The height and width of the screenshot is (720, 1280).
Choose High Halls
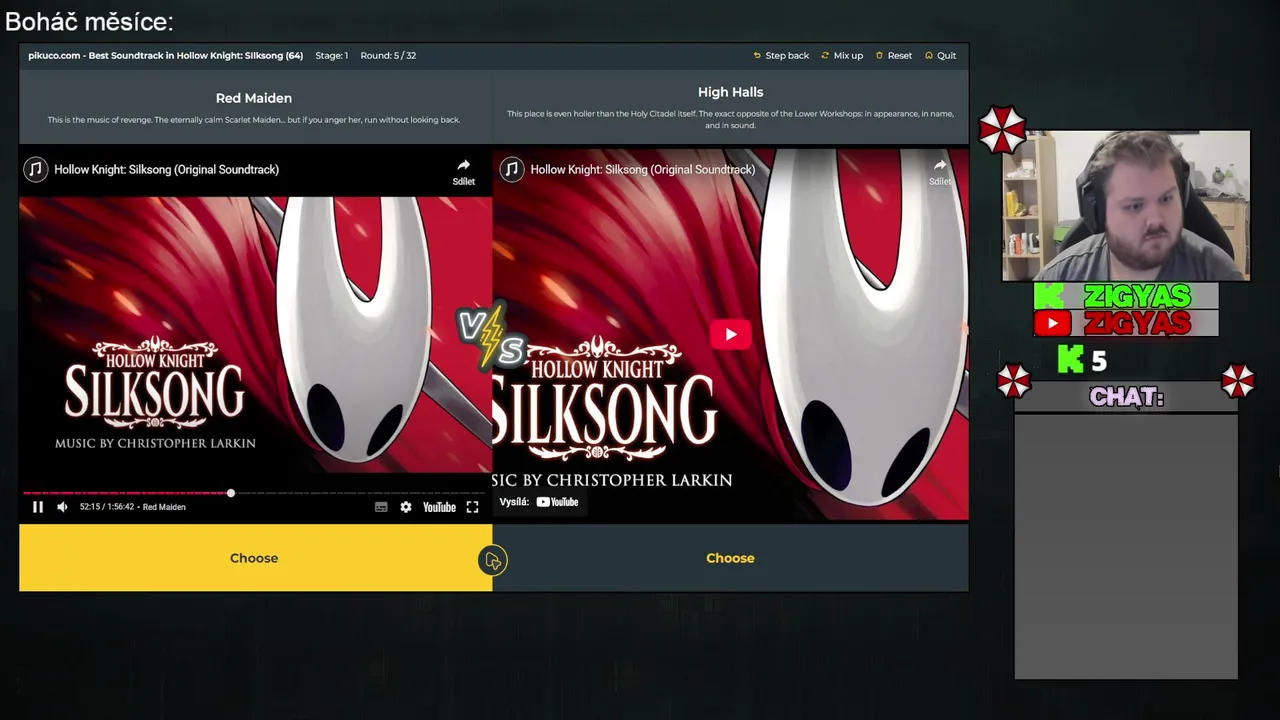pos(730,558)
